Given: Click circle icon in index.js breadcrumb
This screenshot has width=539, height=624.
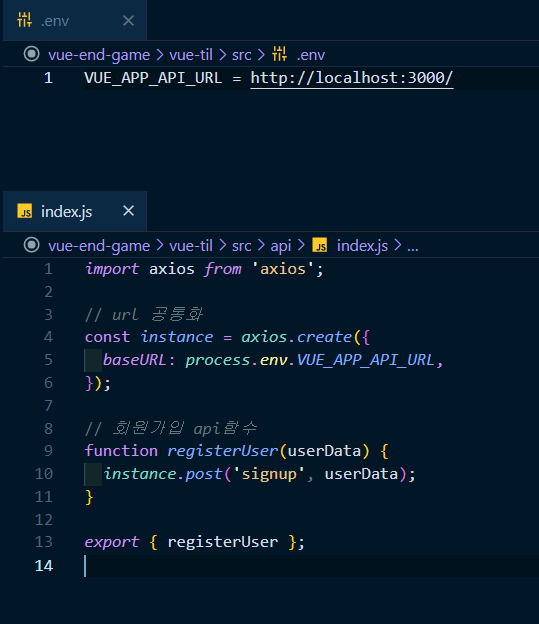Looking at the screenshot, I should [x=31, y=245].
